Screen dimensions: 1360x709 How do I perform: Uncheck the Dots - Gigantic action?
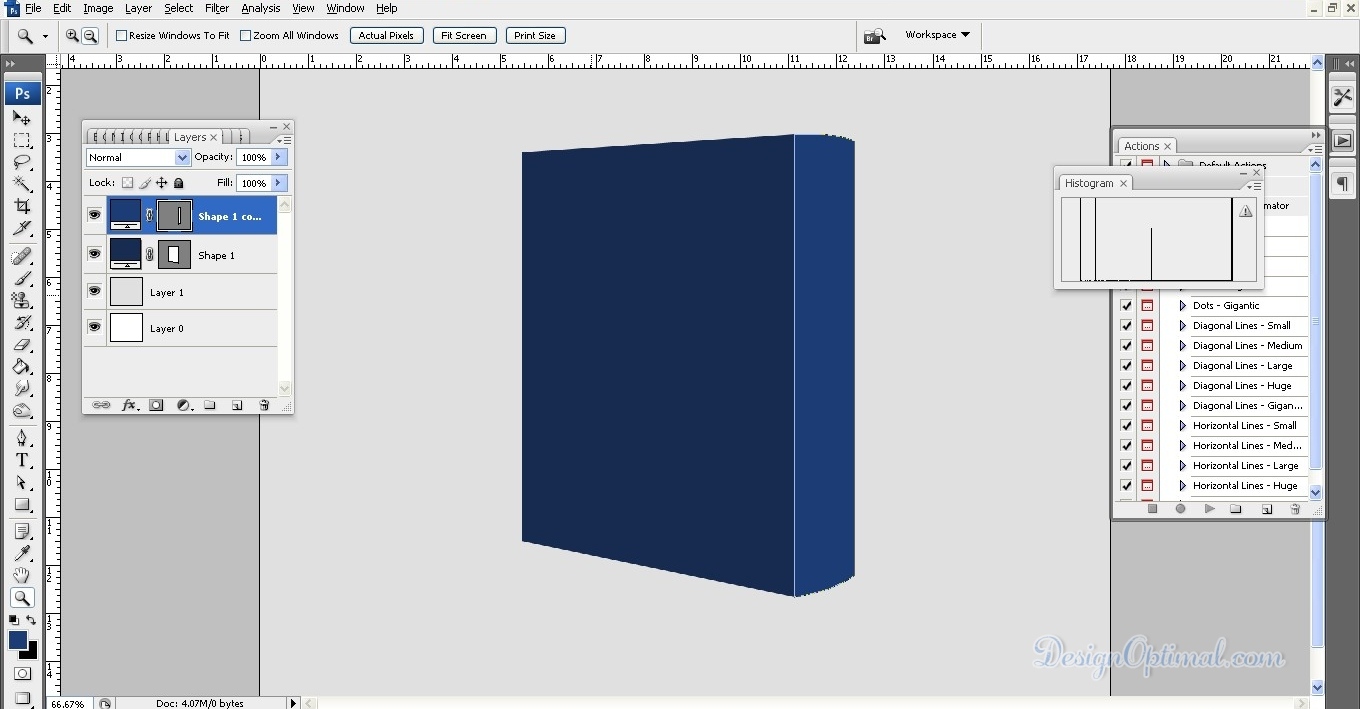coord(1127,306)
